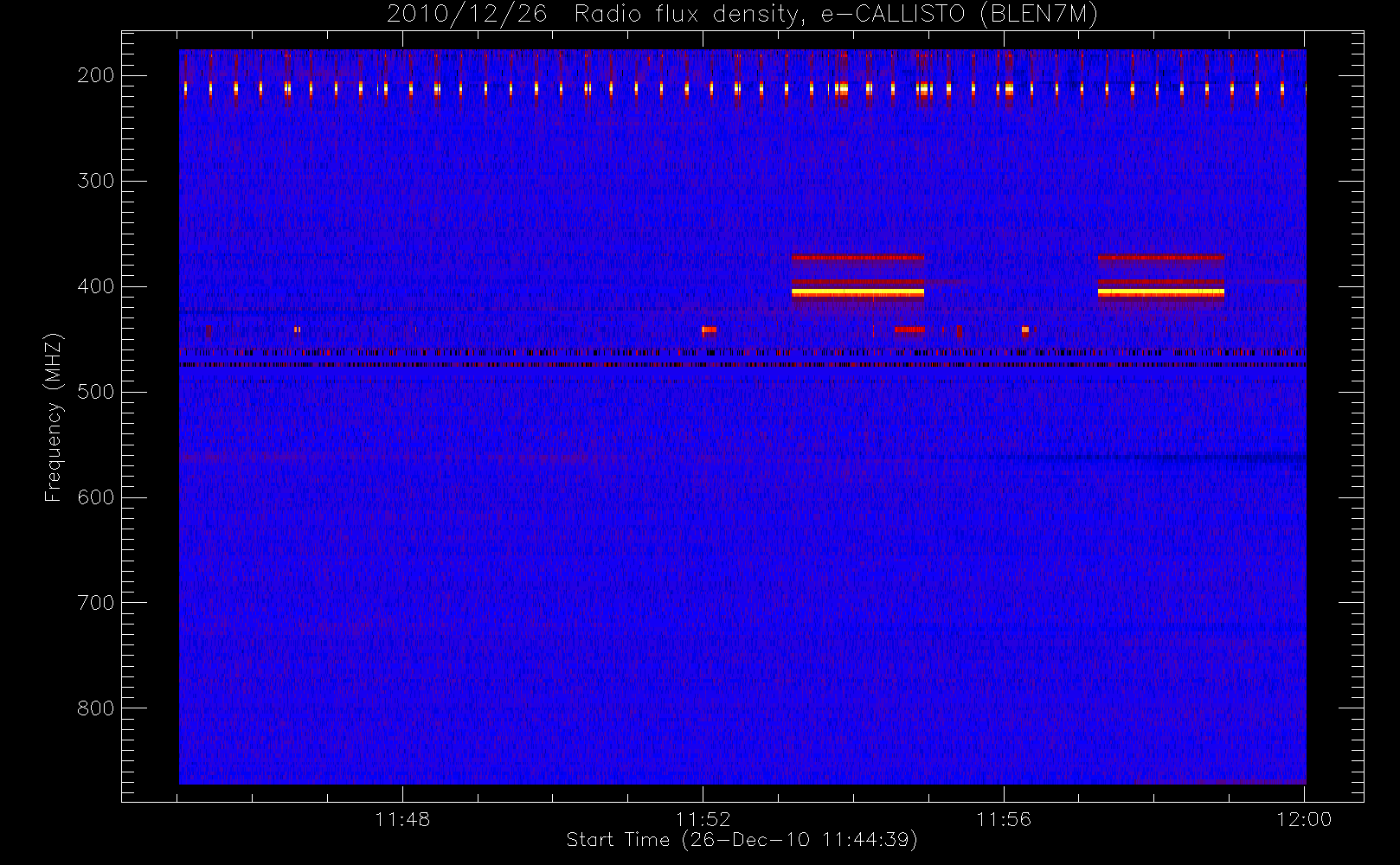This screenshot has width=1400, height=865.
Task: Click the 200 frequency tick label
Action: tap(96, 75)
